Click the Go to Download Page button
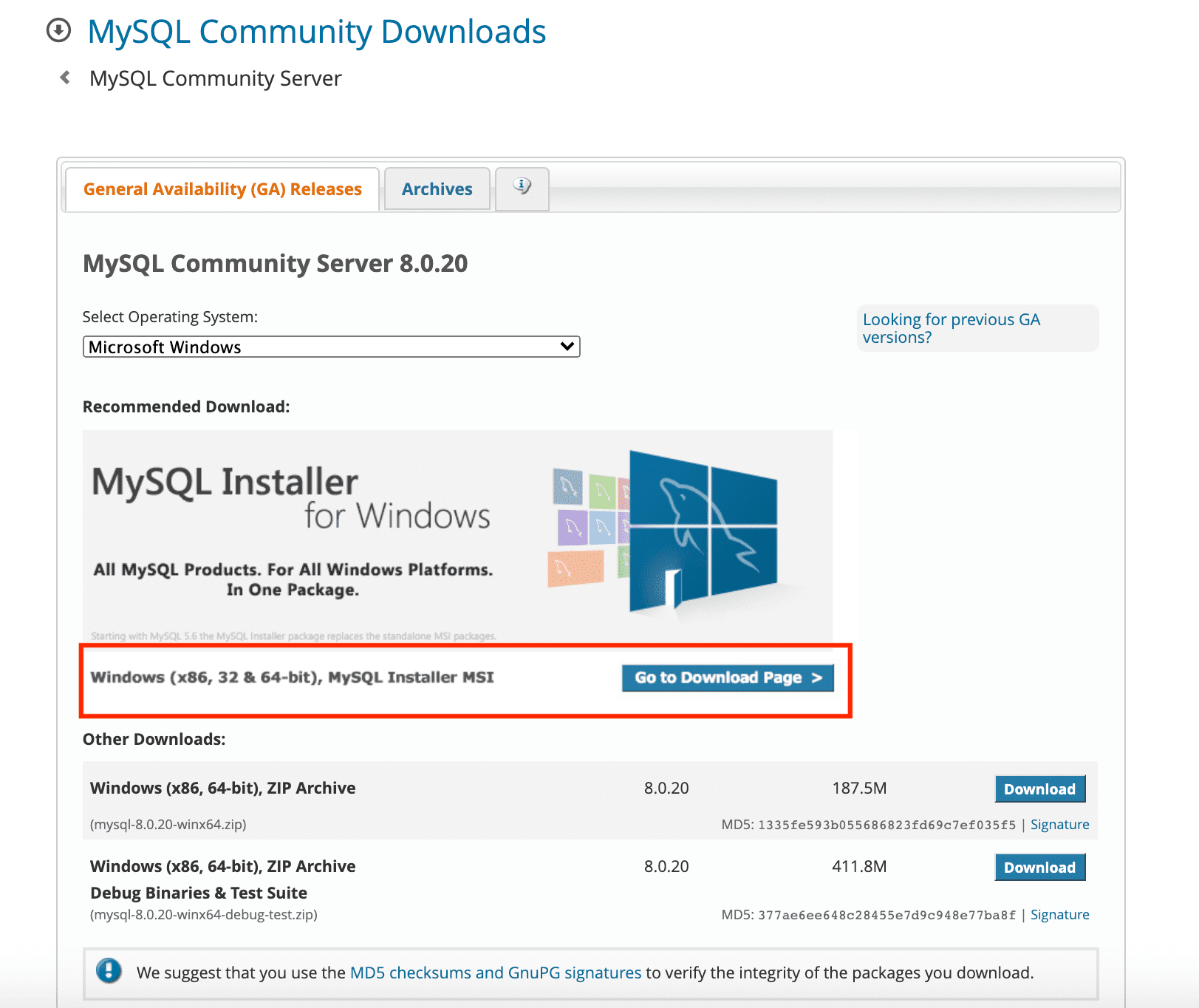Image resolution: width=1199 pixels, height=1008 pixels. [727, 677]
